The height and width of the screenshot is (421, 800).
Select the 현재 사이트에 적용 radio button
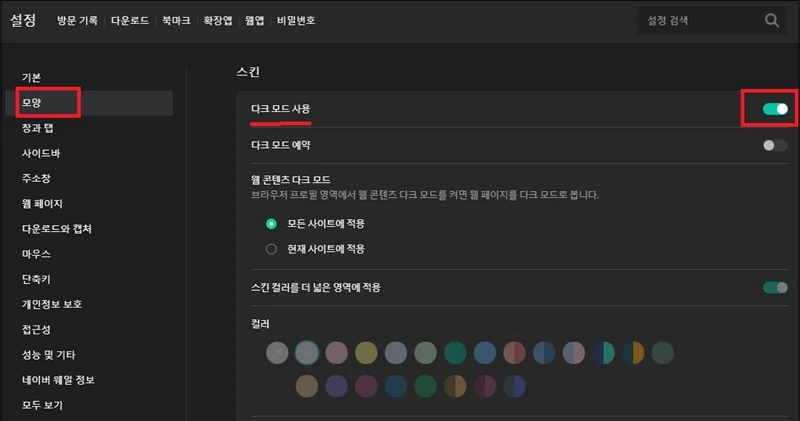(x=271, y=249)
